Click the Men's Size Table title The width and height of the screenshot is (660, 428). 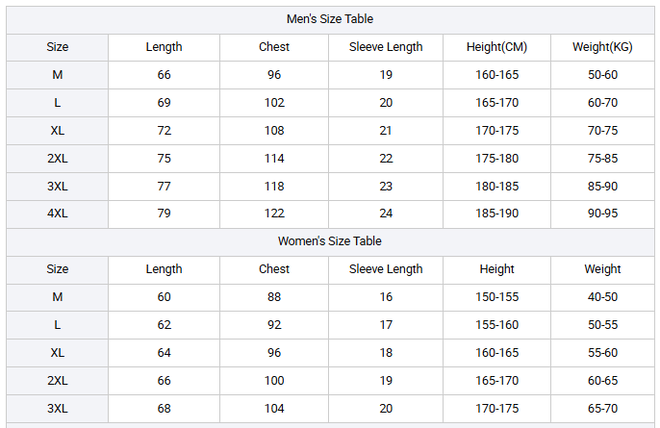(x=330, y=19)
